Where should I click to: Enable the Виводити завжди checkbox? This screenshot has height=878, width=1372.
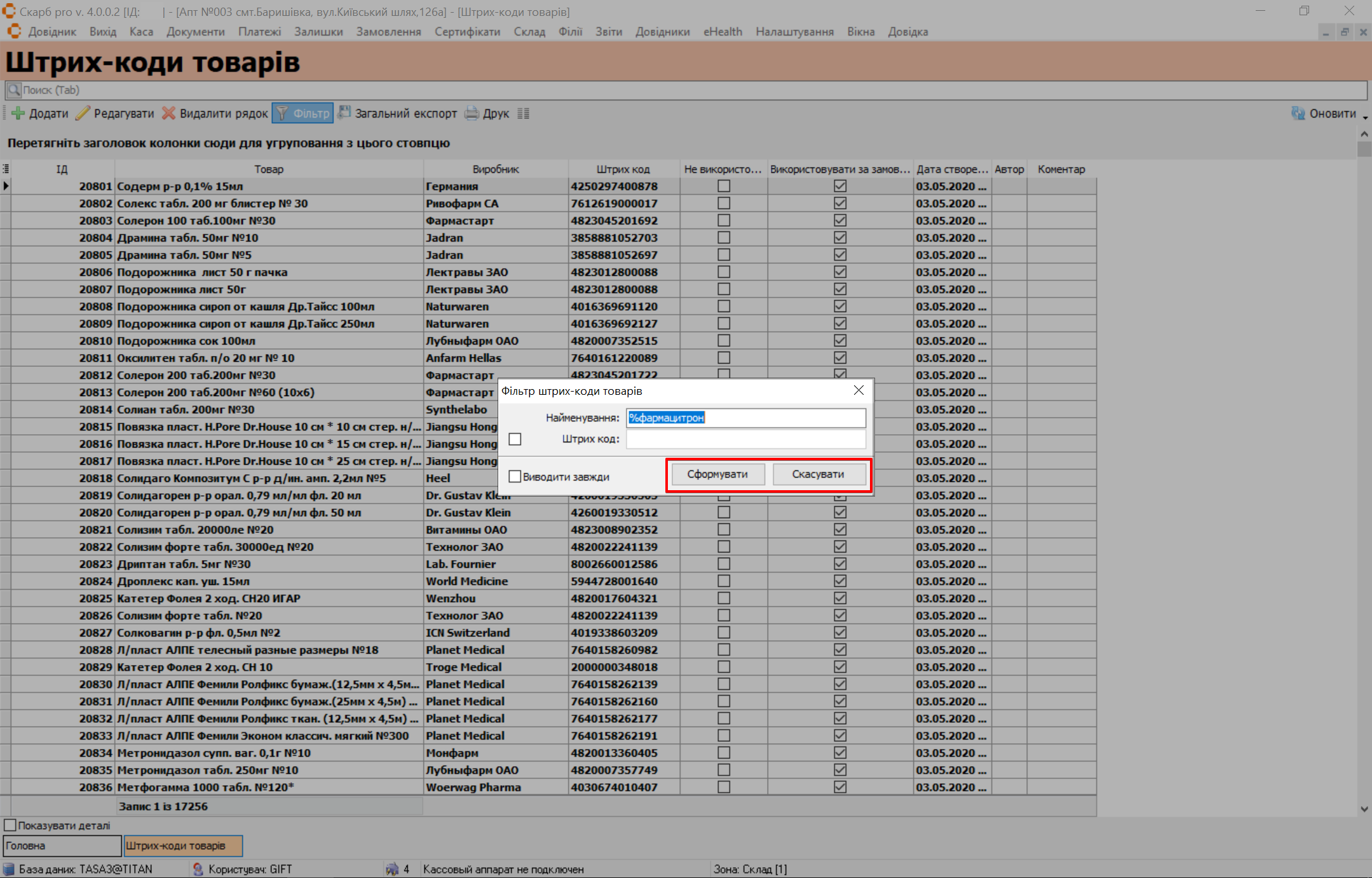515,476
